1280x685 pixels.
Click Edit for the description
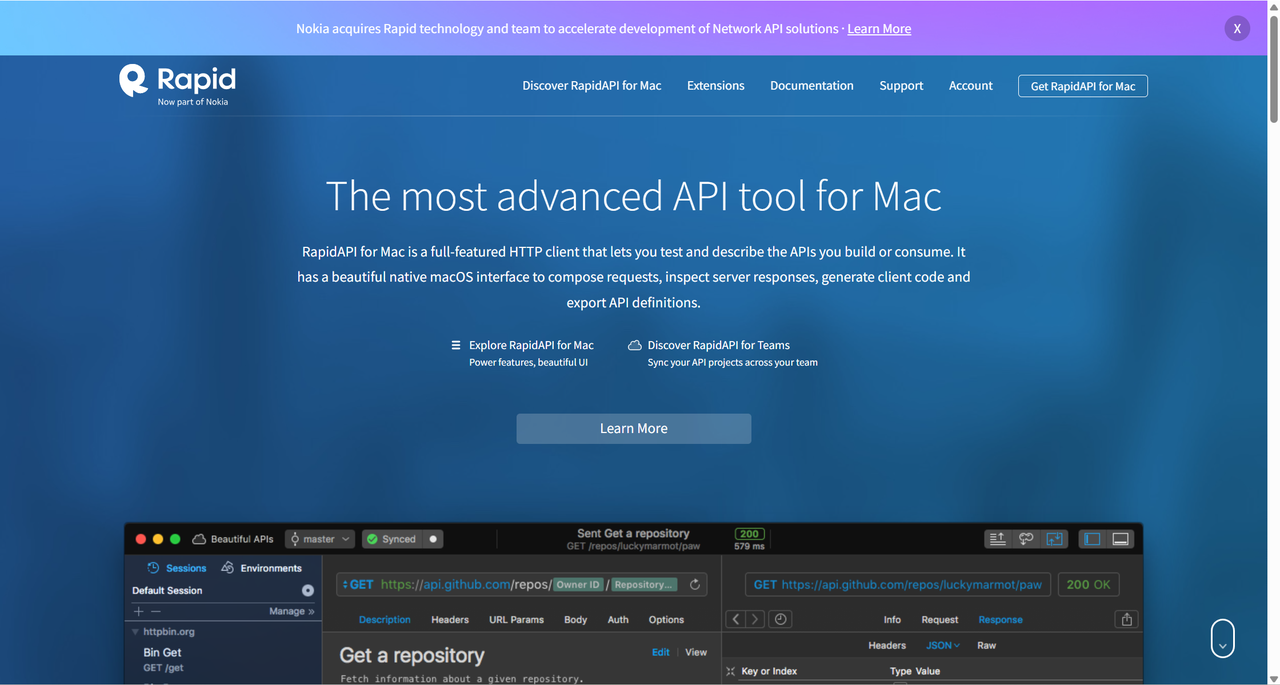click(x=661, y=652)
